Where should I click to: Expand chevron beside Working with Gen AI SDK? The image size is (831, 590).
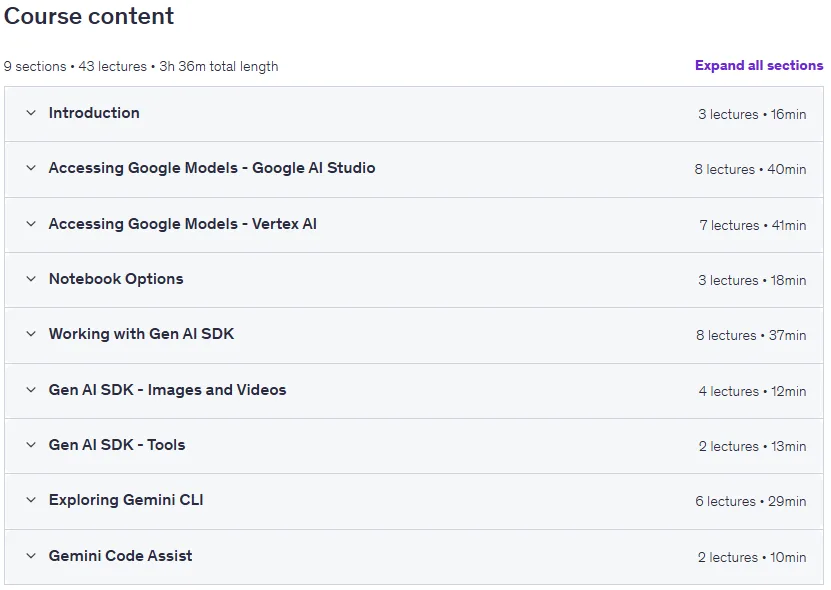click(31, 334)
